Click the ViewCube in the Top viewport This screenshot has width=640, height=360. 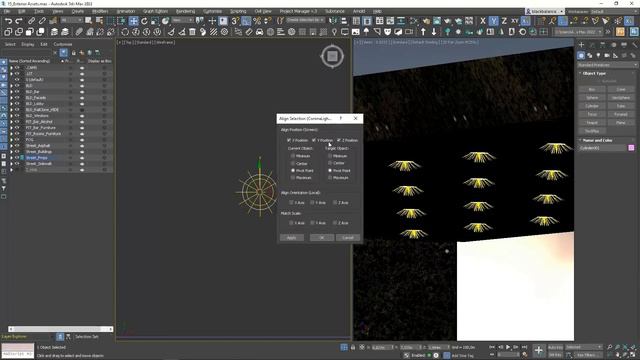tap(332, 56)
